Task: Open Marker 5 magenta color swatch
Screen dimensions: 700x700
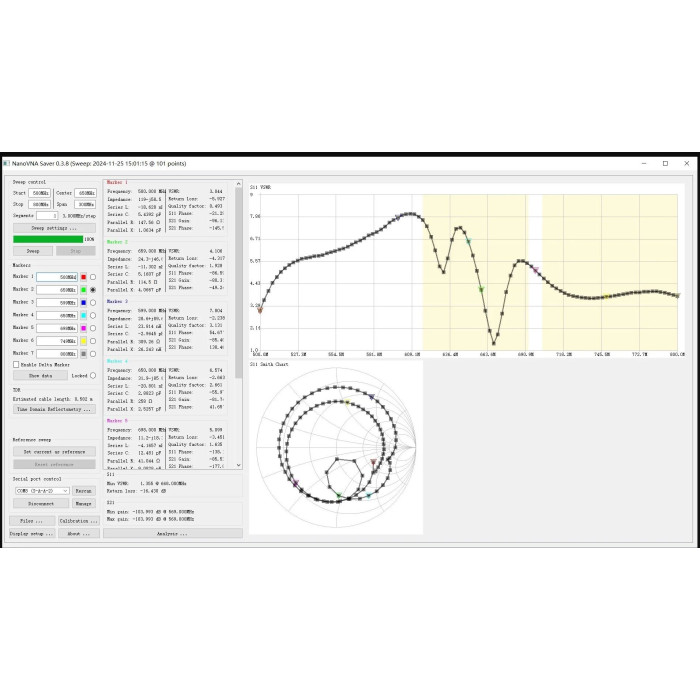Action: 83,328
